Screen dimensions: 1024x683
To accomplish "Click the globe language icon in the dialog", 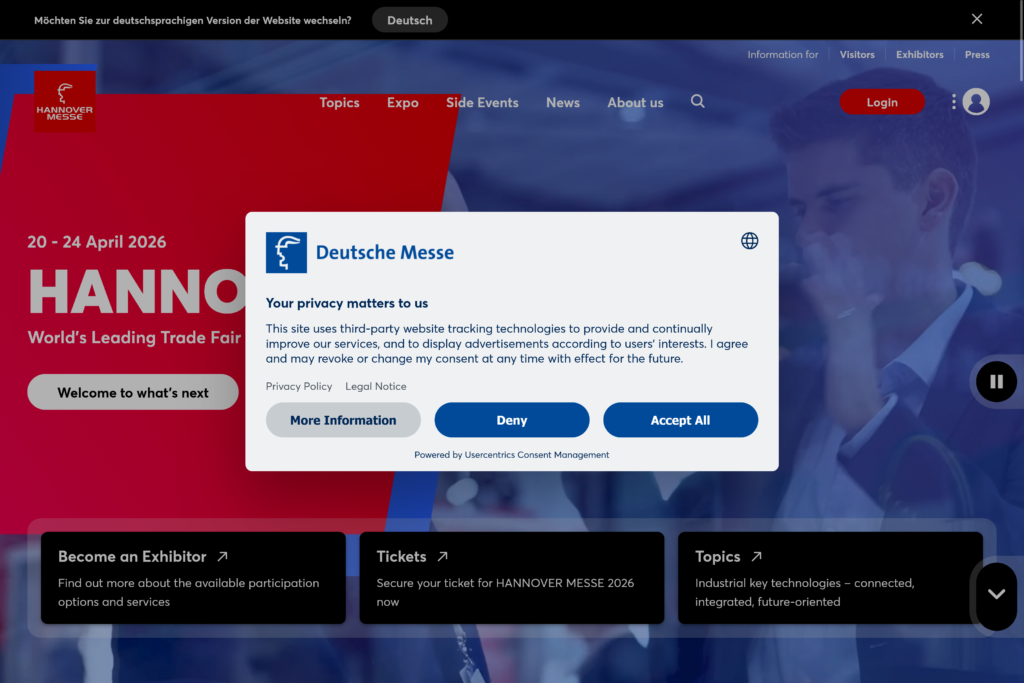I will pos(749,241).
